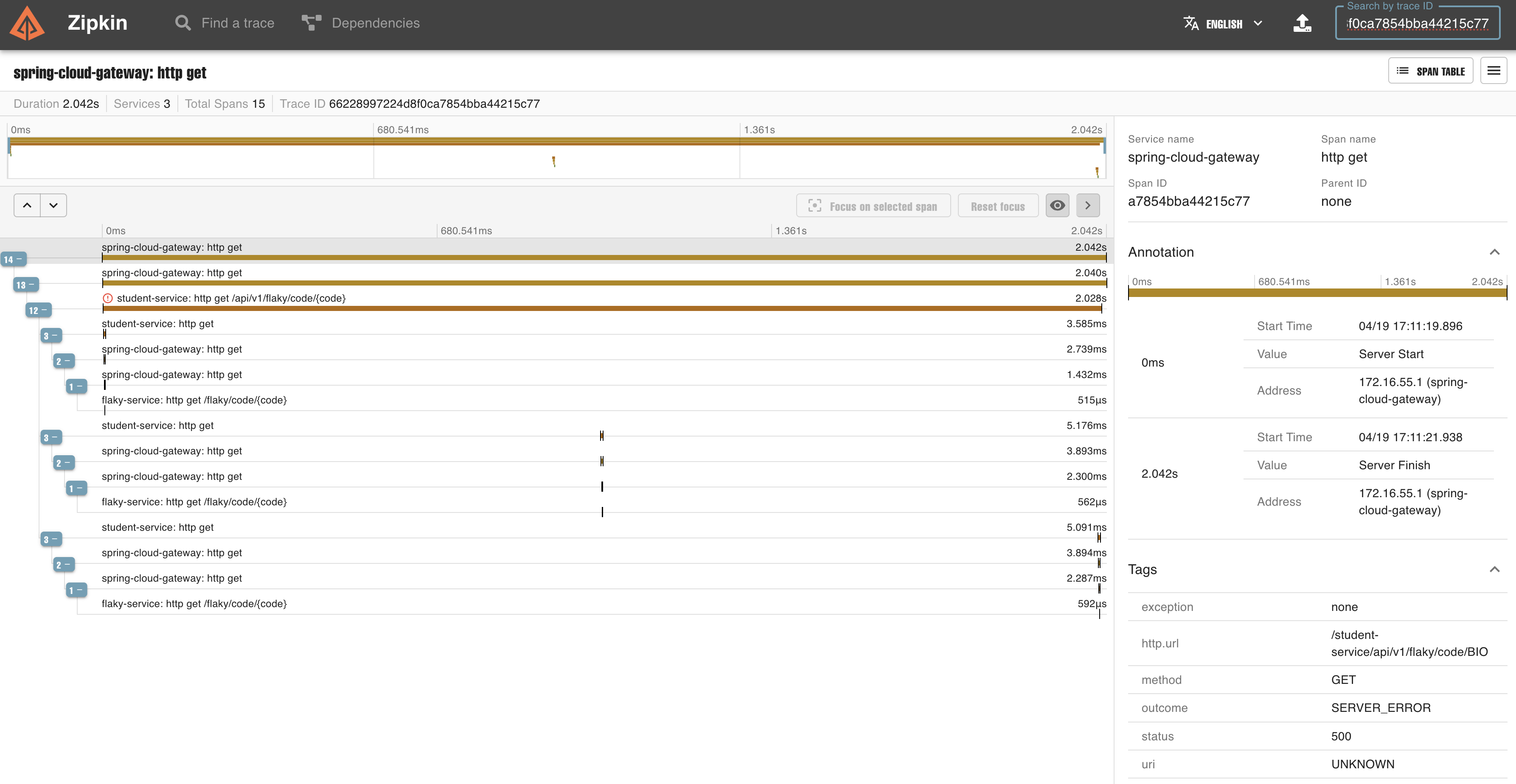Click right chevron to collapse detail panel
The image size is (1516, 784).
click(1088, 205)
